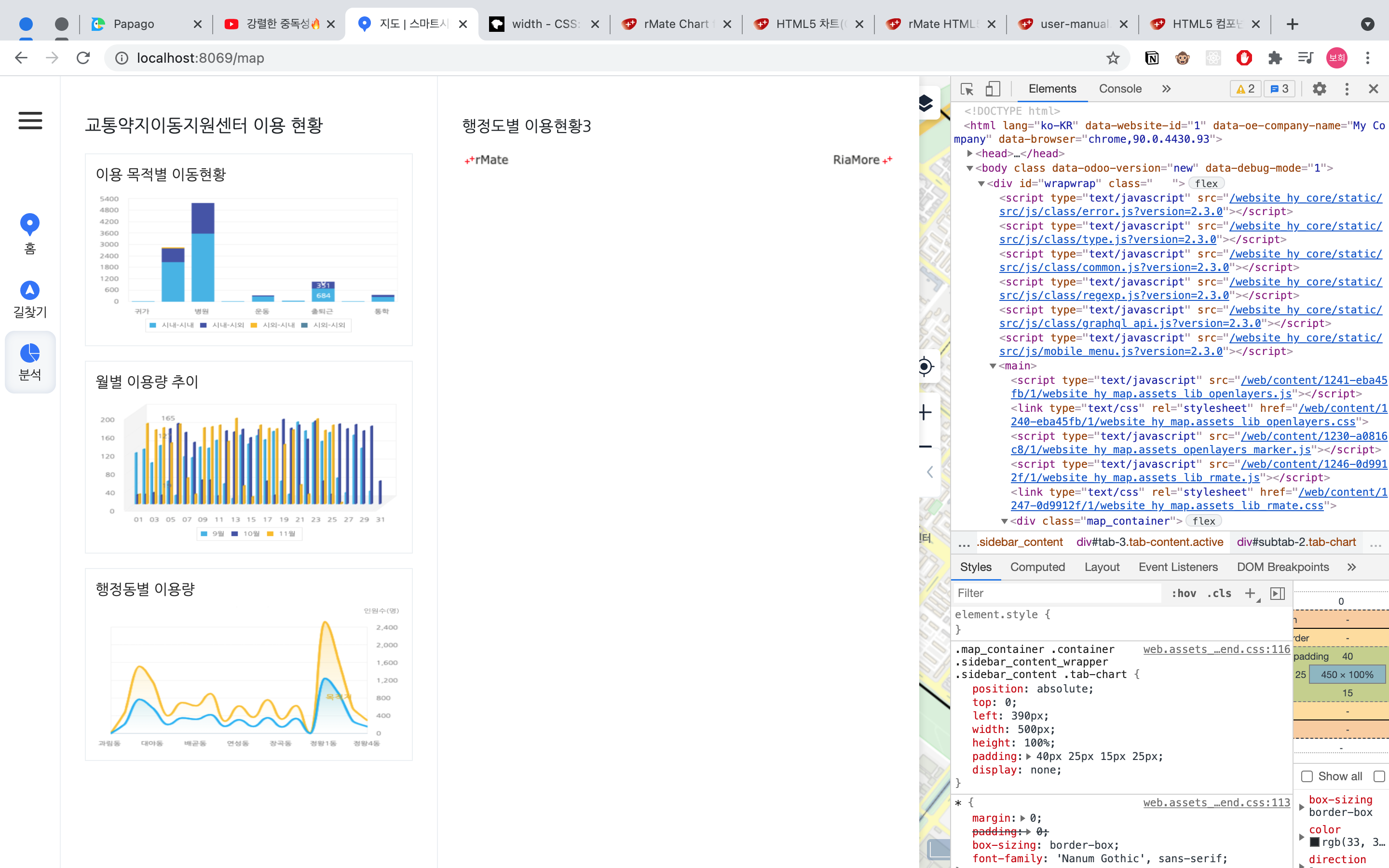This screenshot has height=868, width=1389.
Task: Bookmark this page with star icon
Action: (1113, 58)
